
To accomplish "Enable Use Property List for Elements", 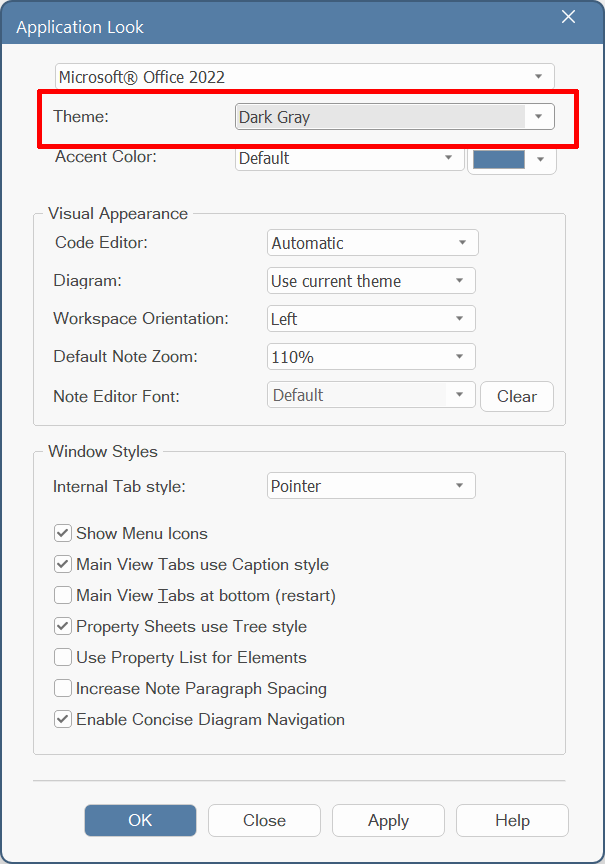I will point(63,657).
